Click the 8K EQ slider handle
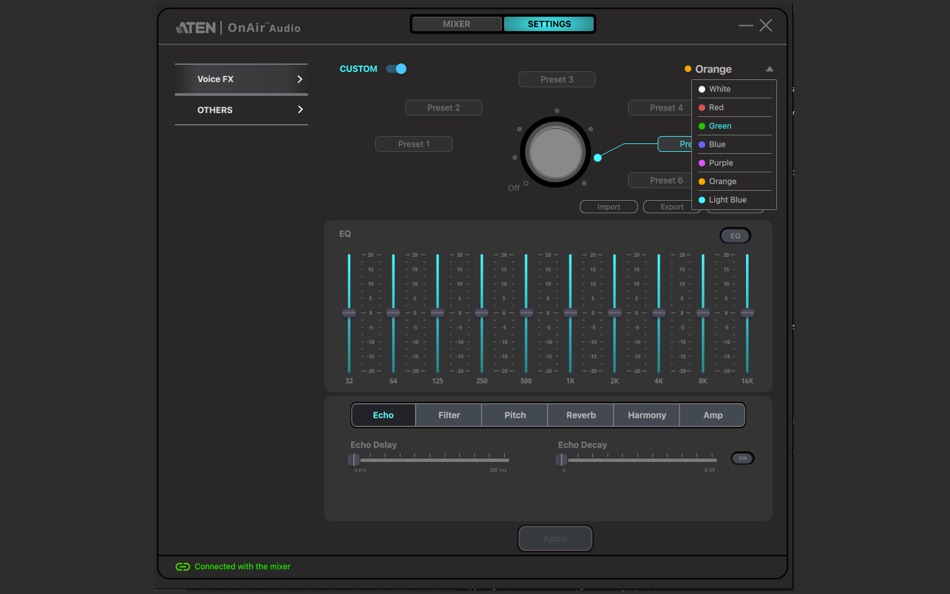 703,313
